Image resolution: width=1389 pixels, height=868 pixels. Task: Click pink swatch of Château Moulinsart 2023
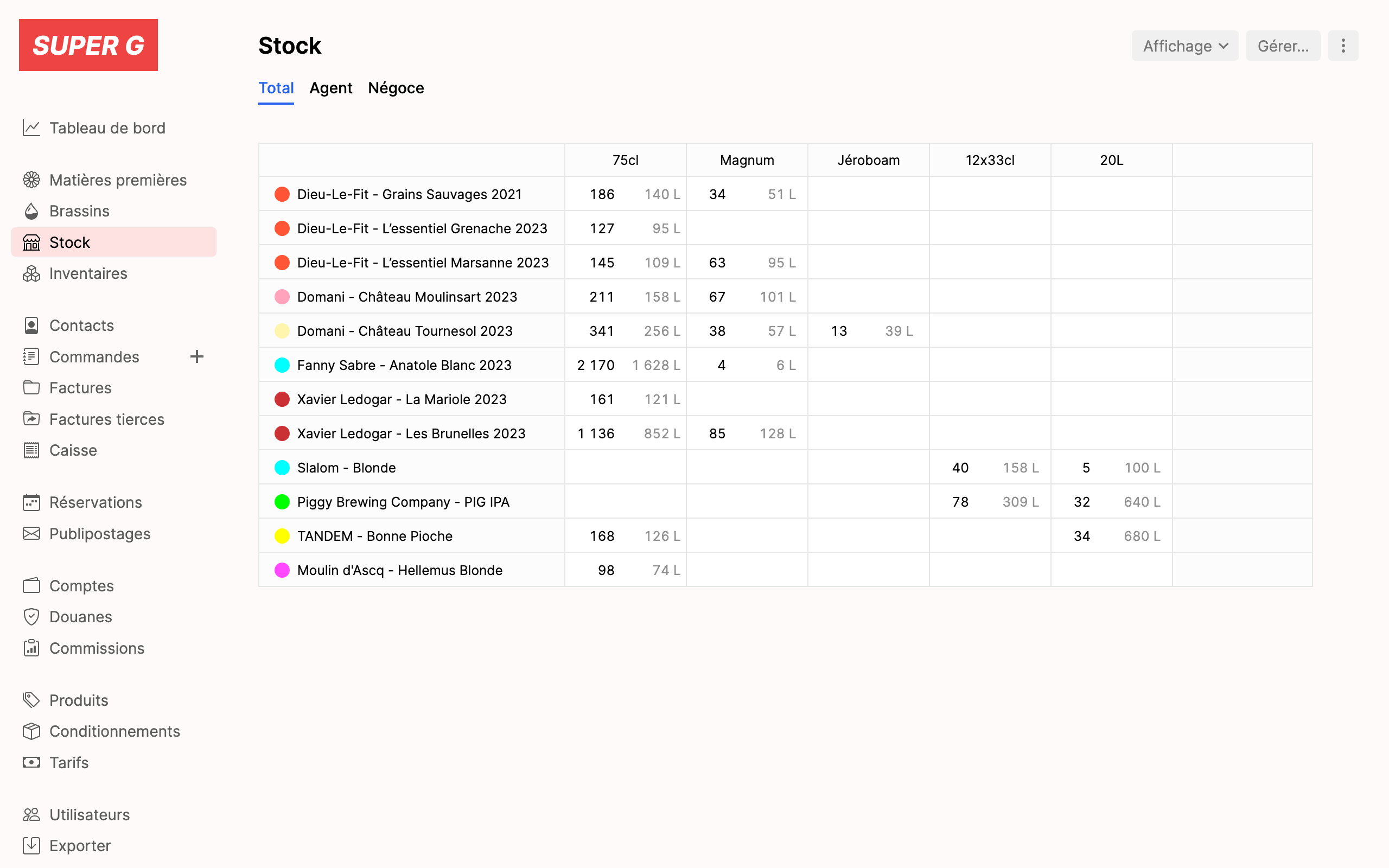coord(282,297)
